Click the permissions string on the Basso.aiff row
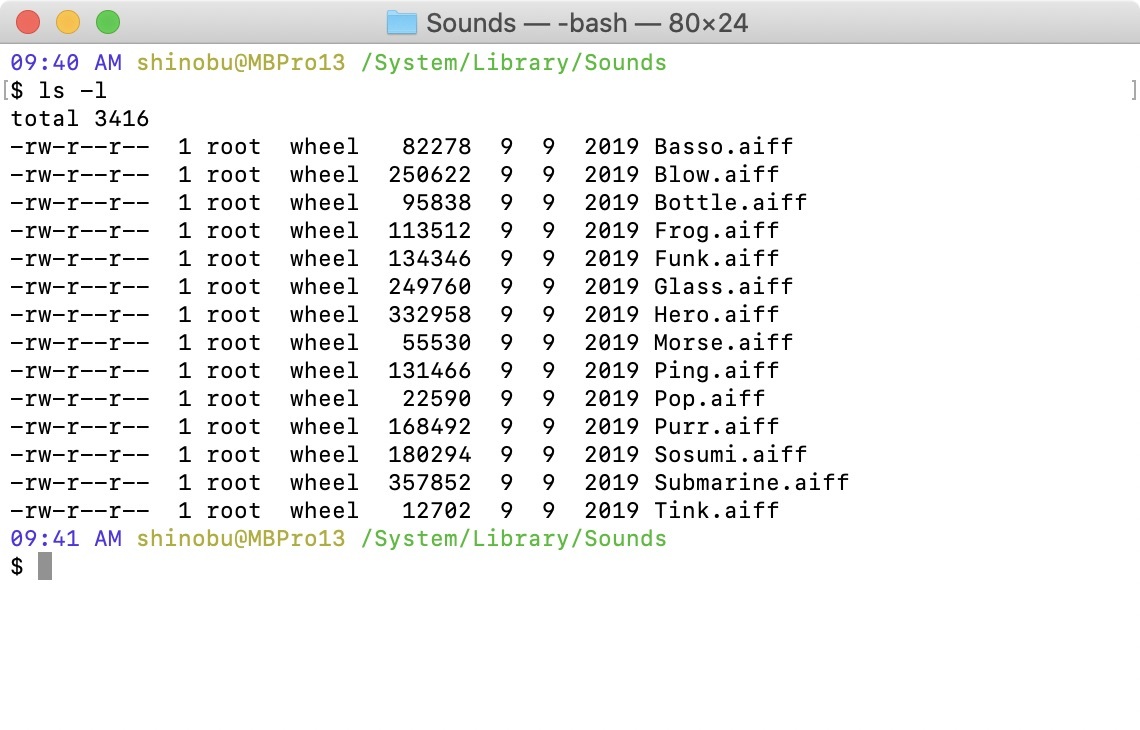 point(80,147)
